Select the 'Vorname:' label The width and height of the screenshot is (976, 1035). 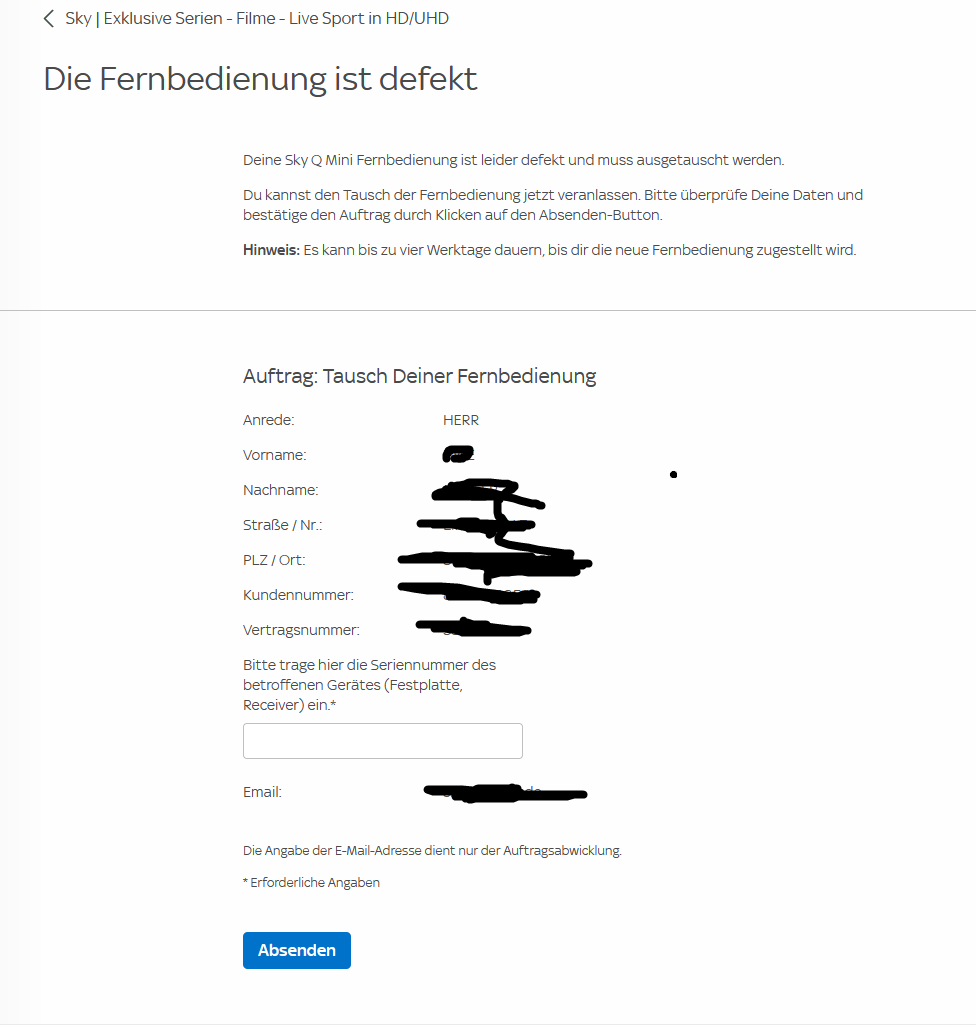pyautogui.click(x=275, y=455)
